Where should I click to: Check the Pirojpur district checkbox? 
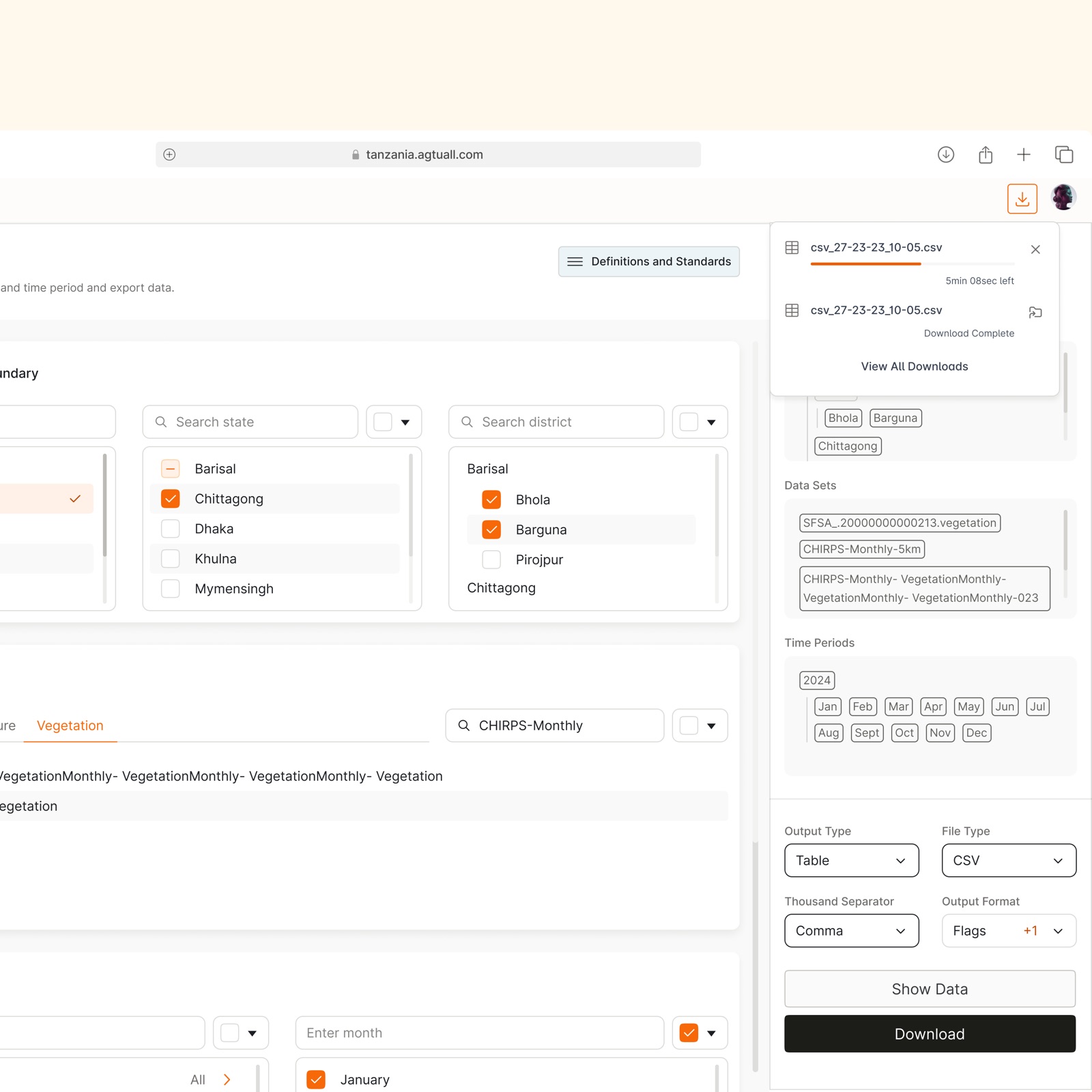pos(491,560)
